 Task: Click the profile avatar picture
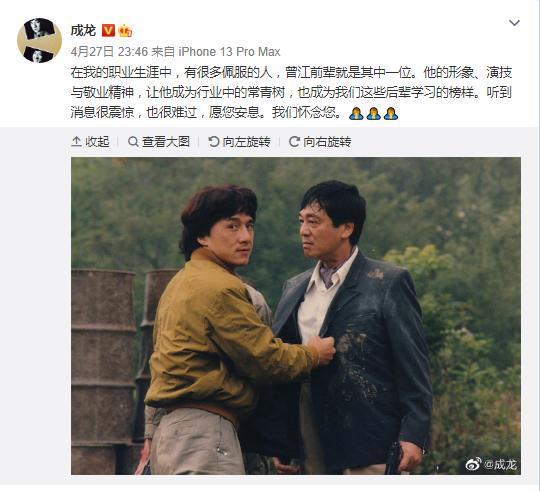(x=39, y=40)
